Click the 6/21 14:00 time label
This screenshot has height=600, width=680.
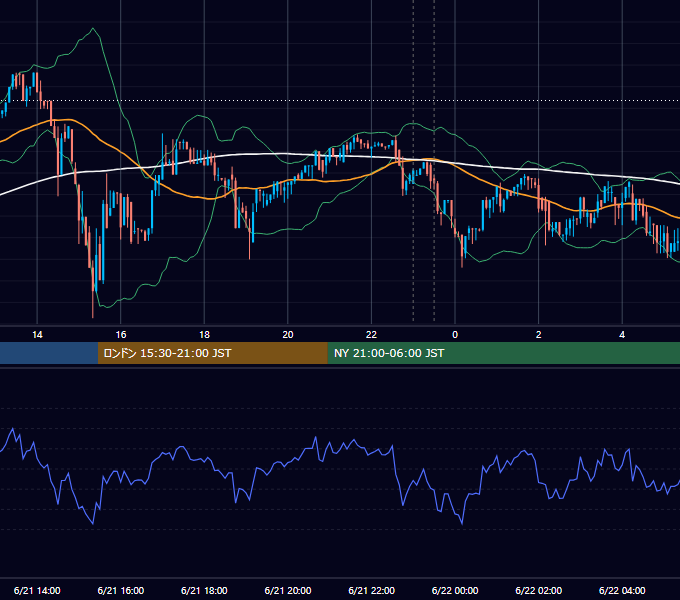click(37, 590)
